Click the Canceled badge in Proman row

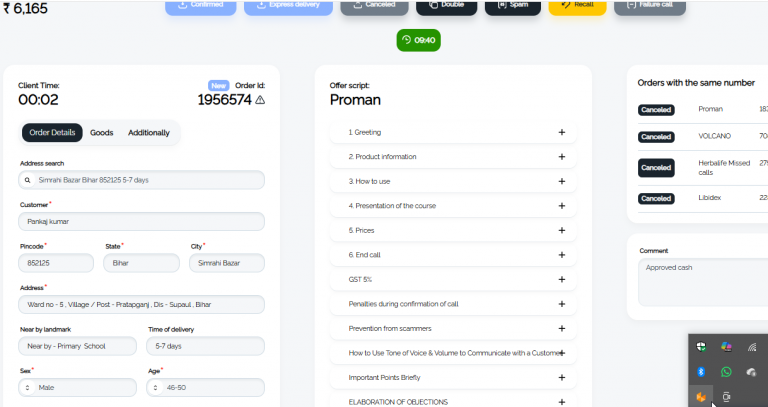[x=656, y=110]
